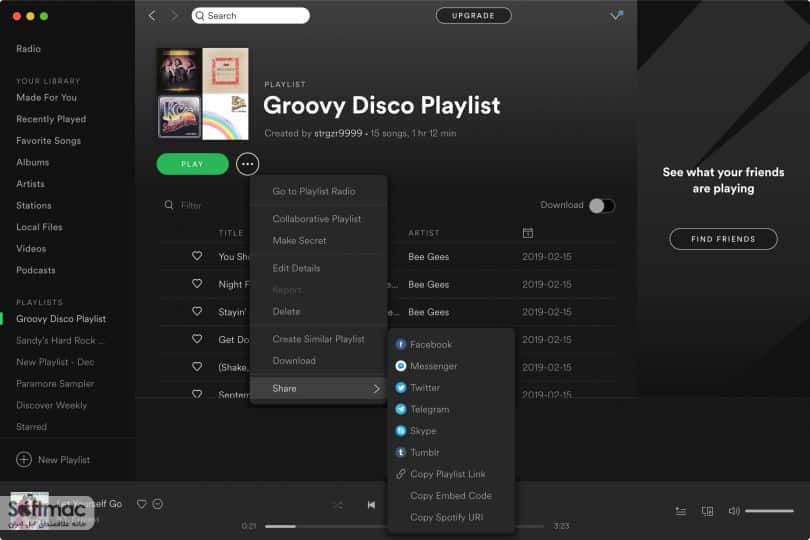Viewport: 810px width, 540px height.
Task: Open the Starred playlist
Action: coord(32,427)
